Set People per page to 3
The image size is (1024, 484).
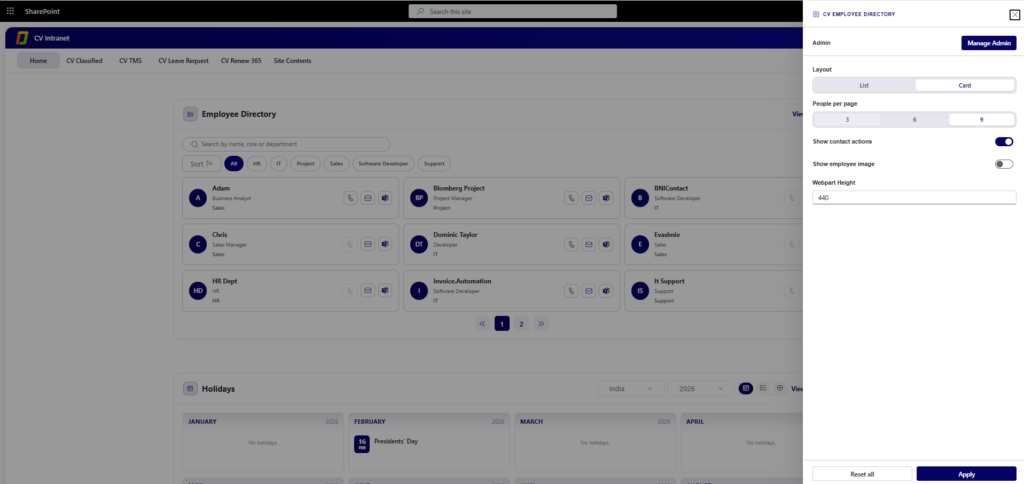(847, 120)
